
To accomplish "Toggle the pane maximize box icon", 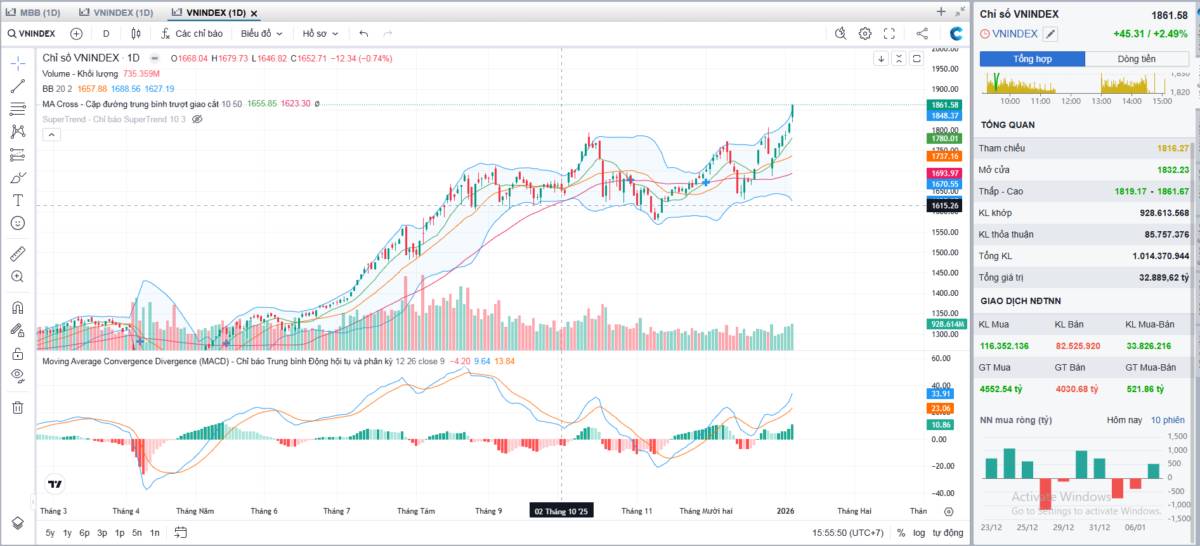I will (917, 58).
